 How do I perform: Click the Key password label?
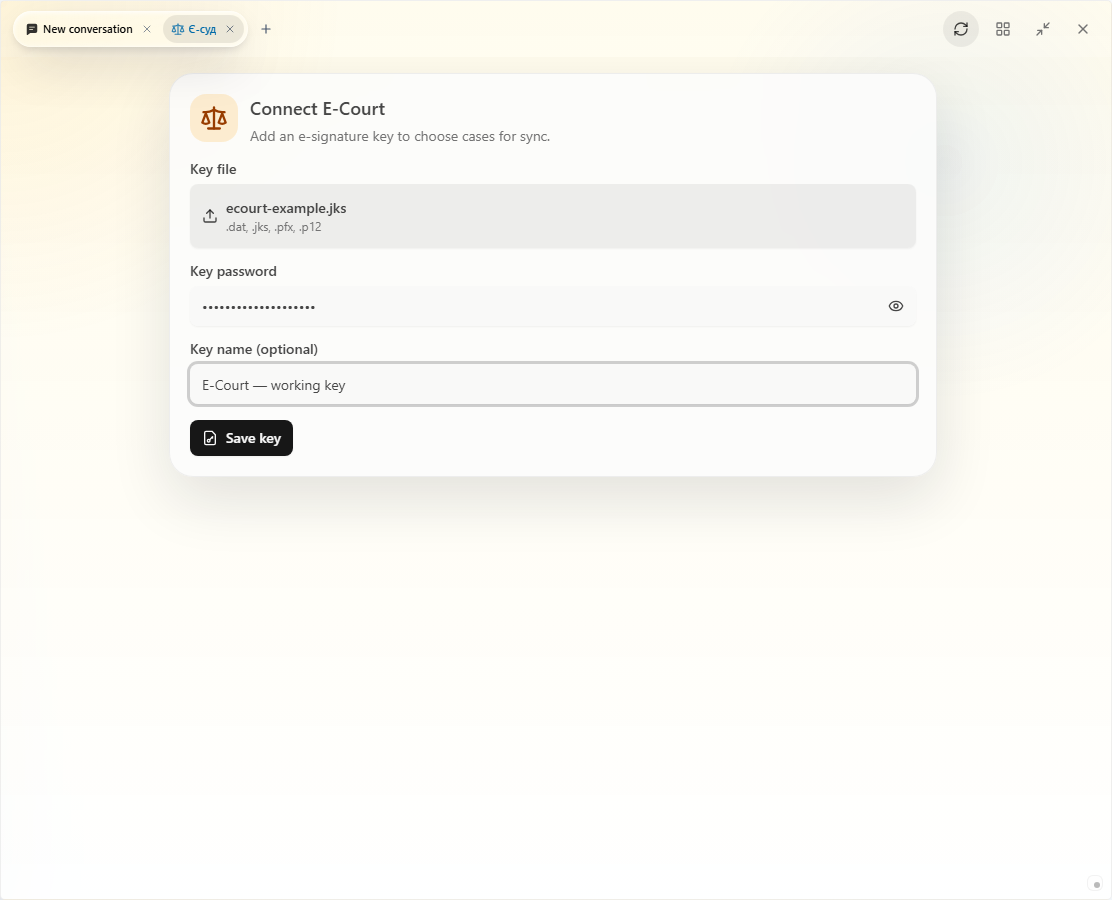(x=233, y=272)
